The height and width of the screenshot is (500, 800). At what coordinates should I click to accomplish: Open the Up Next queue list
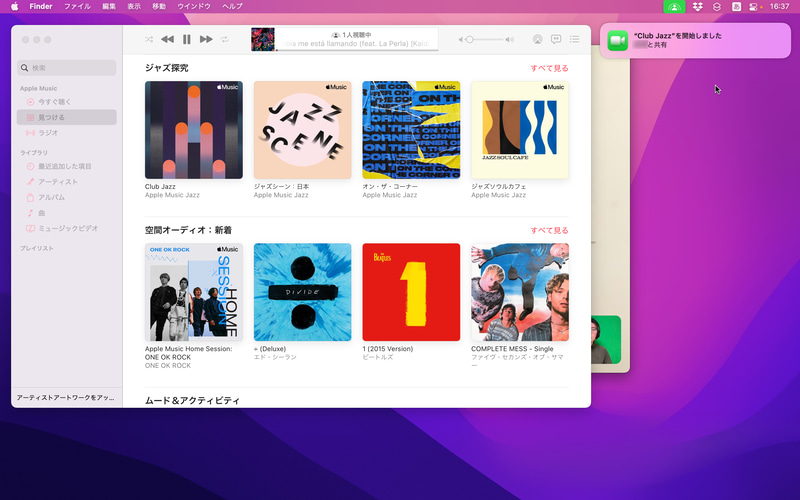[574, 39]
